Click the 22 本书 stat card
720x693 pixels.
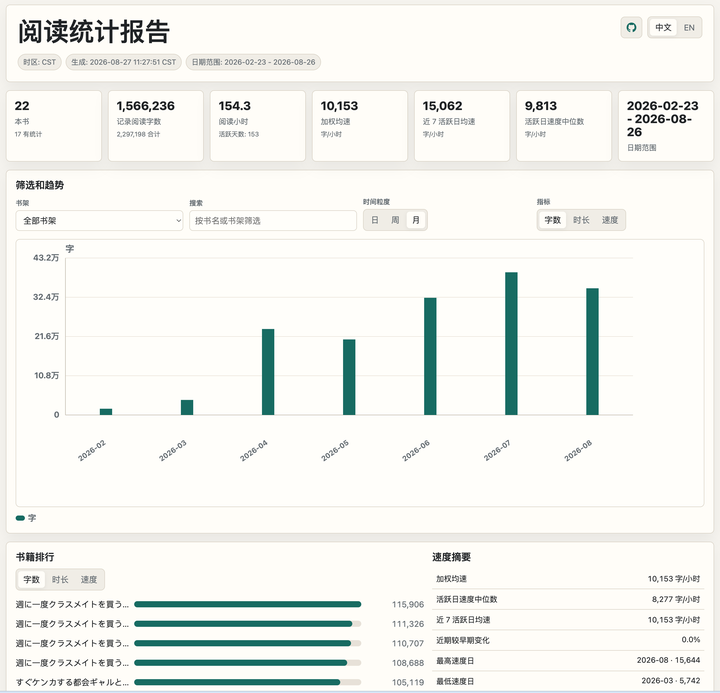(54, 126)
